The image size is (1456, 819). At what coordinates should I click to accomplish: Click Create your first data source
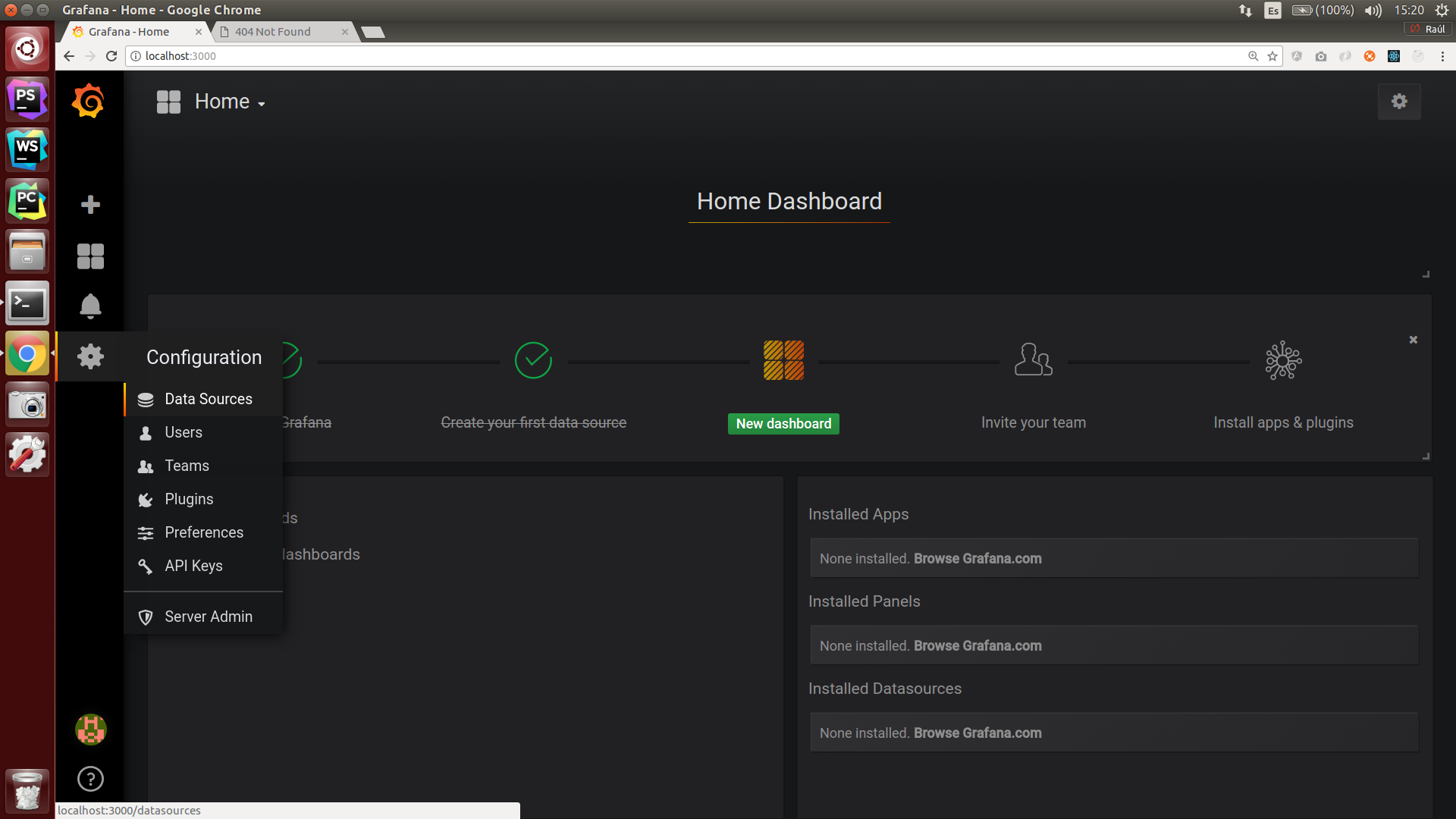533,422
